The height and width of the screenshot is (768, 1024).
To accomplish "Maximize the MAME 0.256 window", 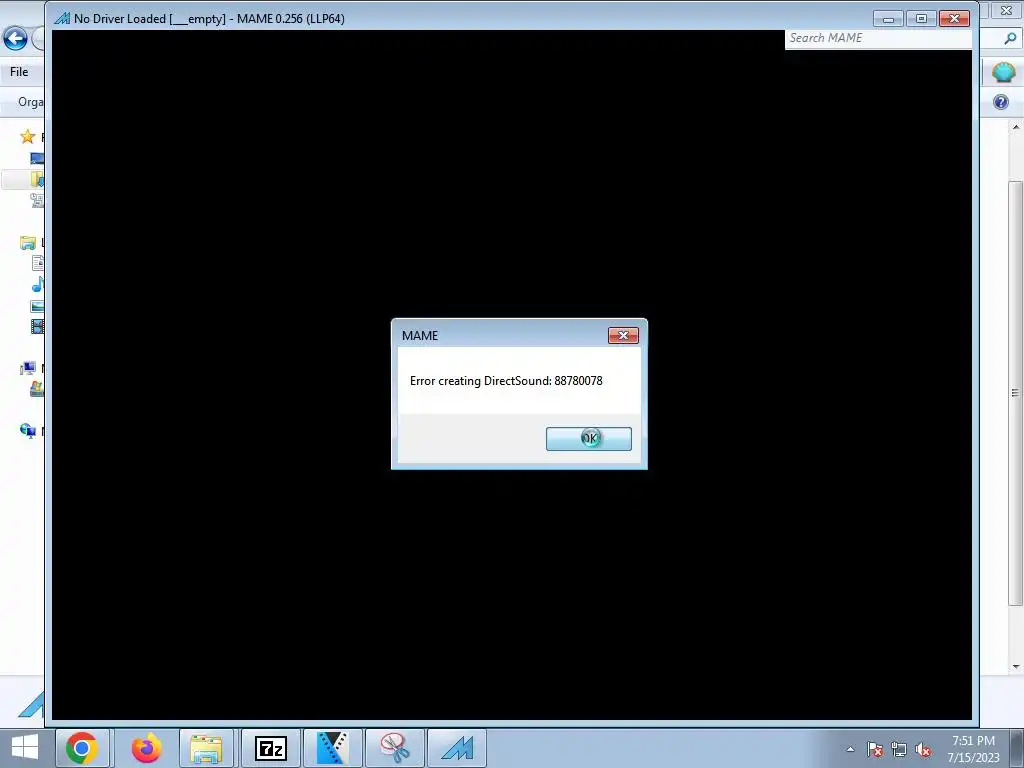I will 921,18.
